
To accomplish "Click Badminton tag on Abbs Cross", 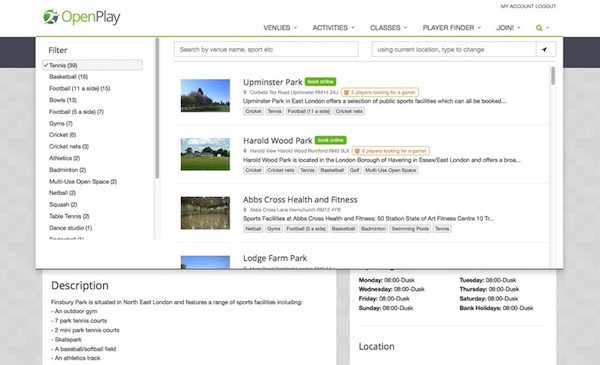I will [x=373, y=229].
